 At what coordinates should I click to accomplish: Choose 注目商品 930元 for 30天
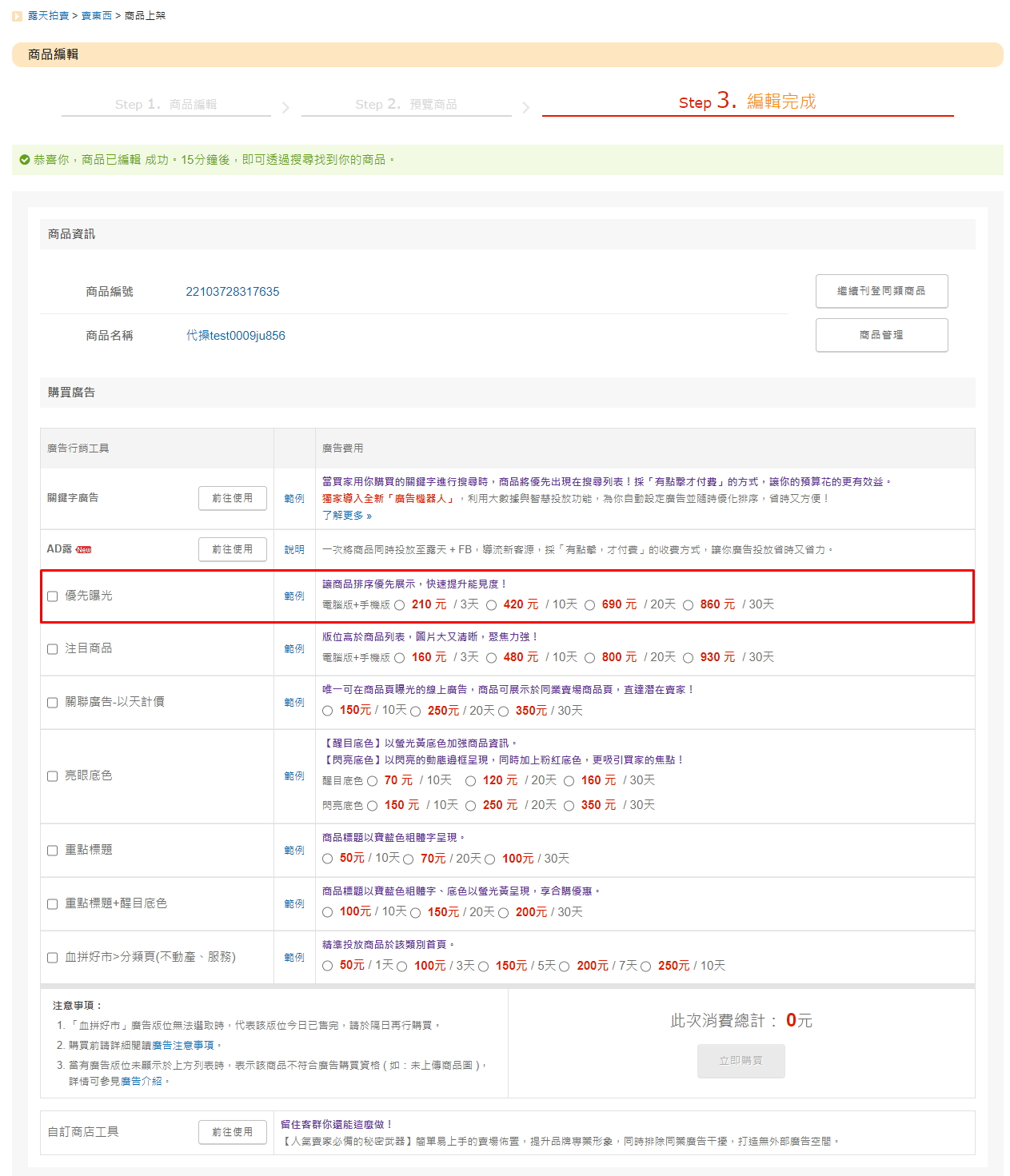[x=689, y=658]
